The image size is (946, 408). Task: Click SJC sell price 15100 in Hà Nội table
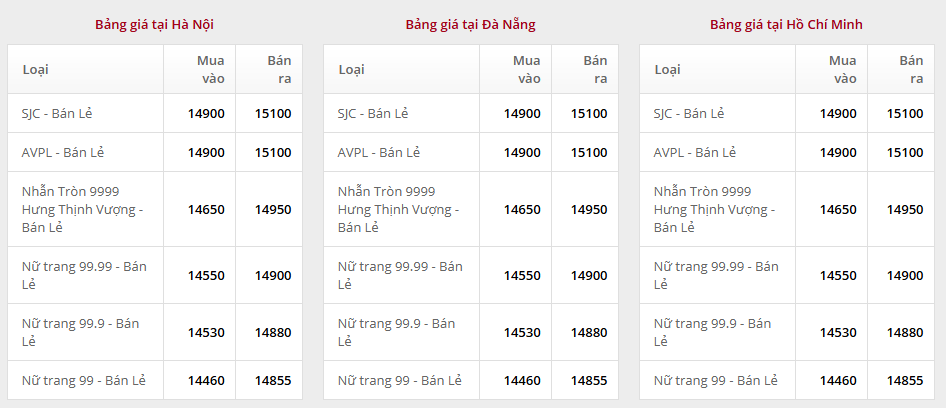[x=273, y=114]
